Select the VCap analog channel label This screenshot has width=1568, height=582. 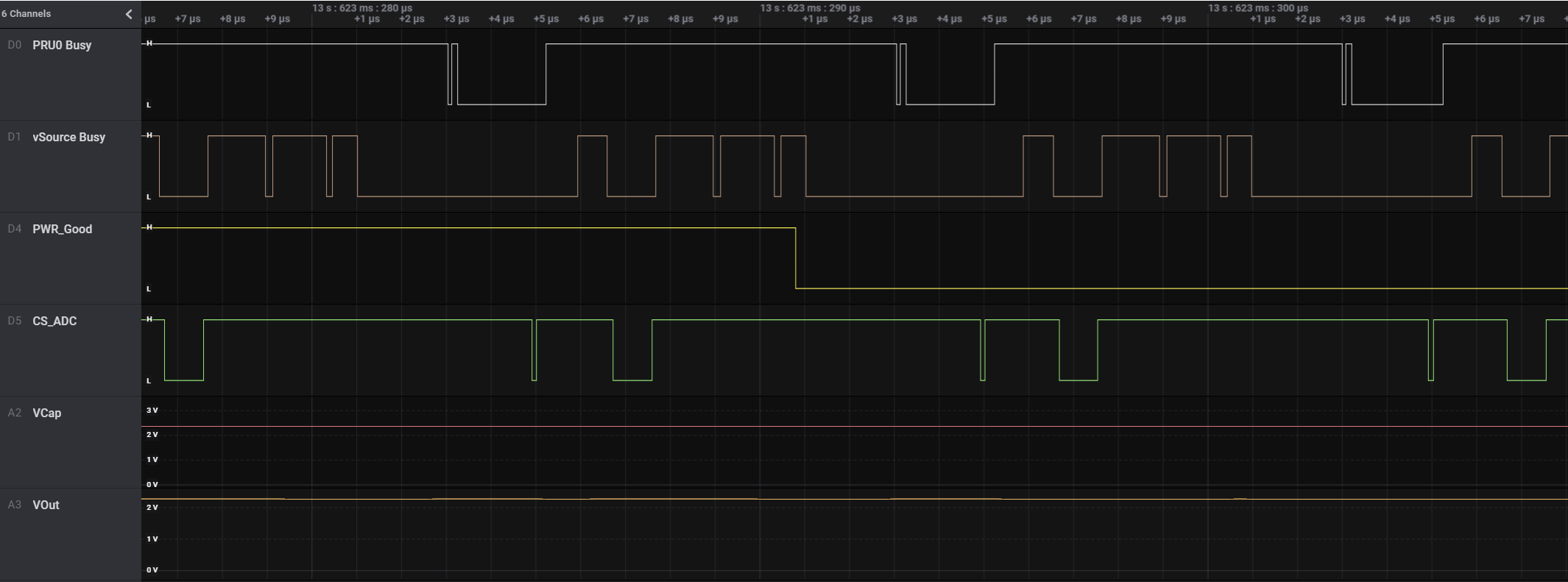coord(47,413)
